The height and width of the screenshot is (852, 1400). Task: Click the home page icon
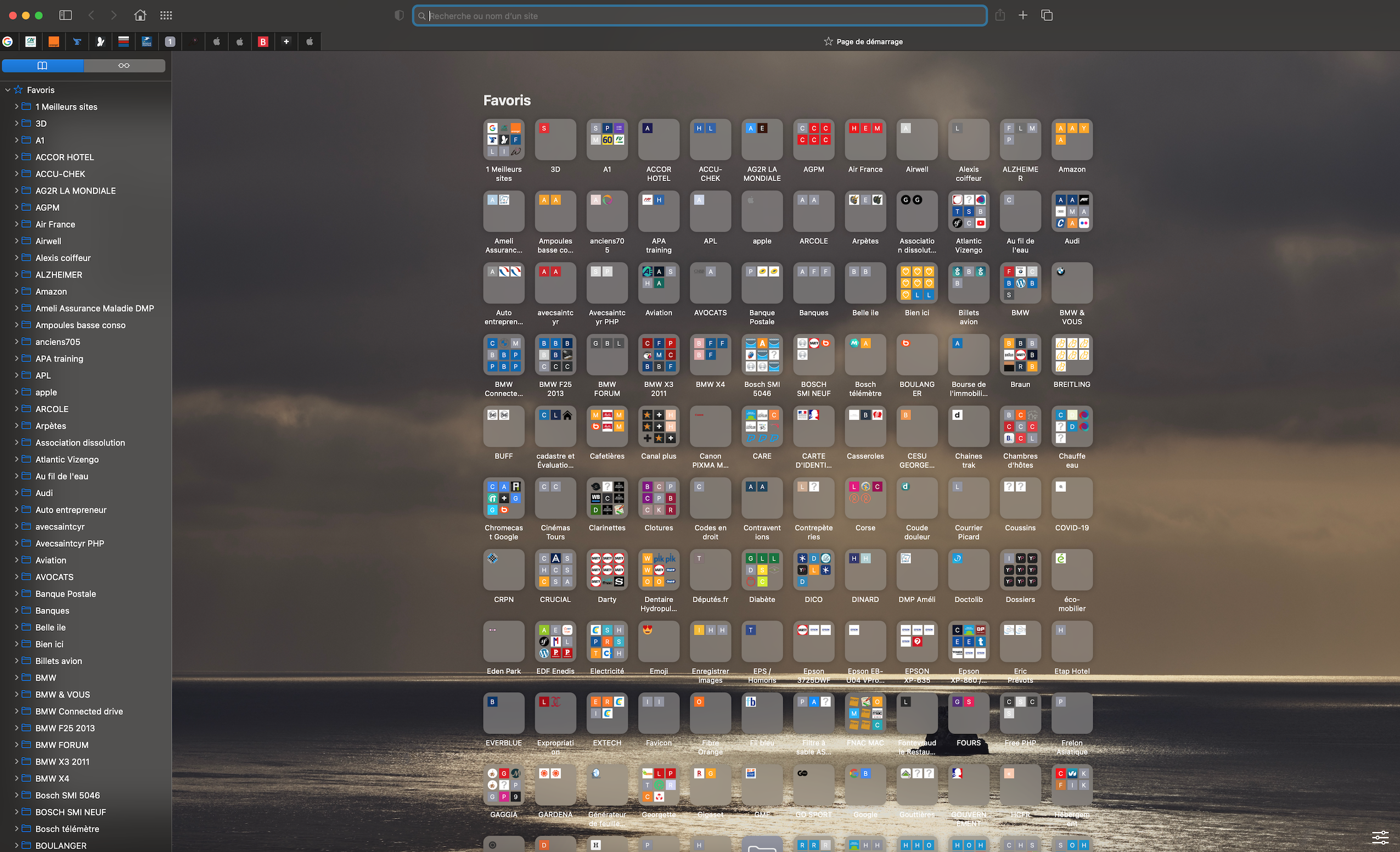pos(140,15)
